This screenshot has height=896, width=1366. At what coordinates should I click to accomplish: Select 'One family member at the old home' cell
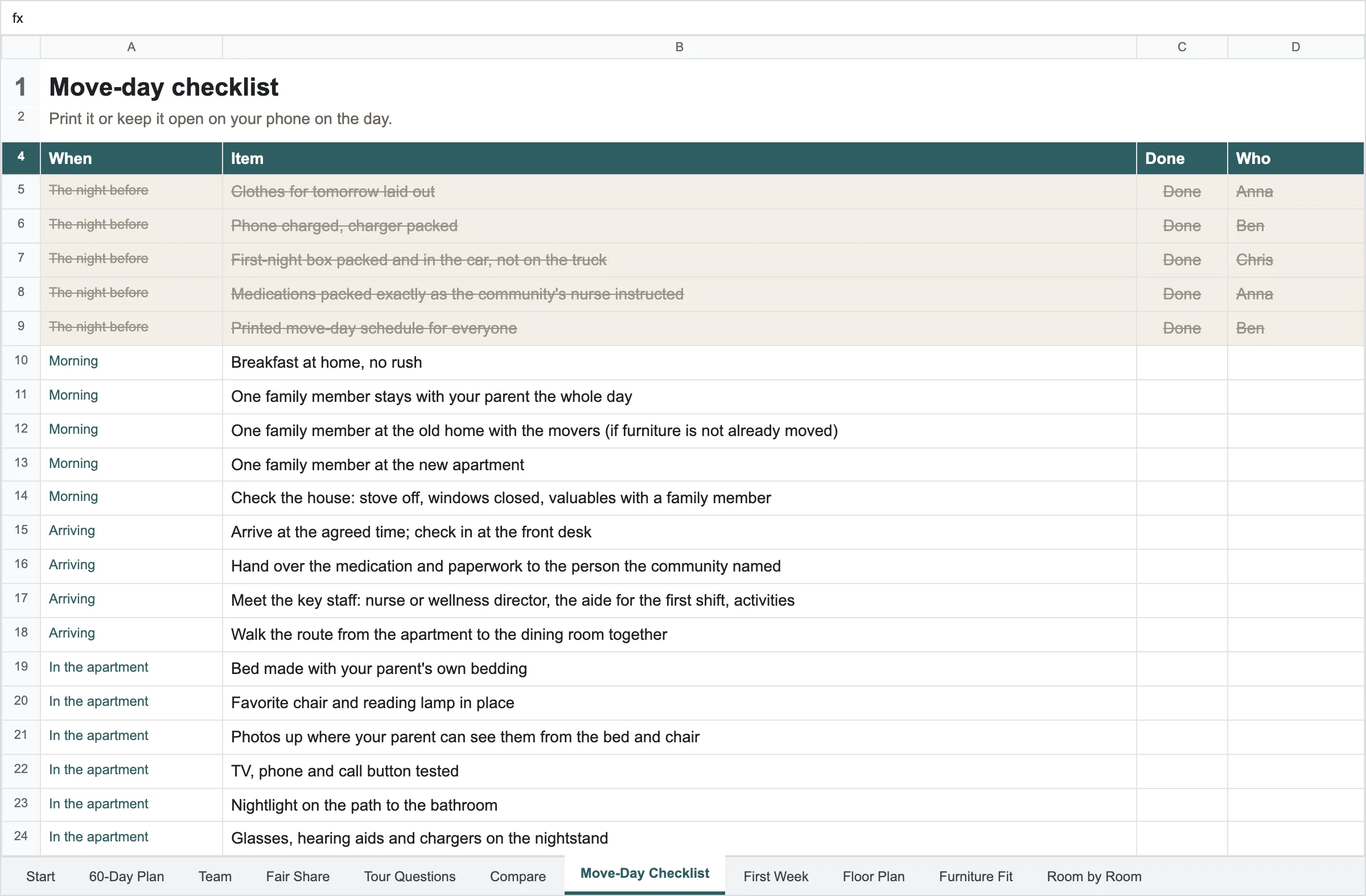click(679, 430)
